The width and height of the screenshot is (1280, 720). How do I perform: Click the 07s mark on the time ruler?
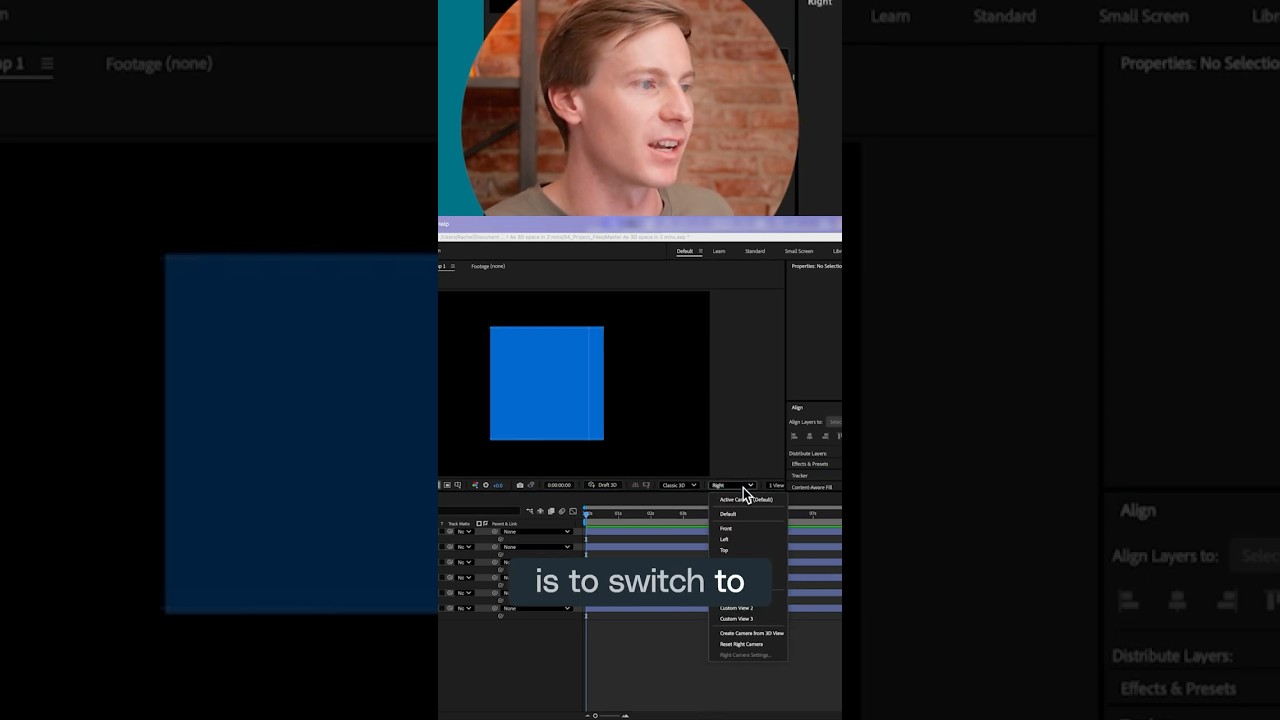[813, 513]
